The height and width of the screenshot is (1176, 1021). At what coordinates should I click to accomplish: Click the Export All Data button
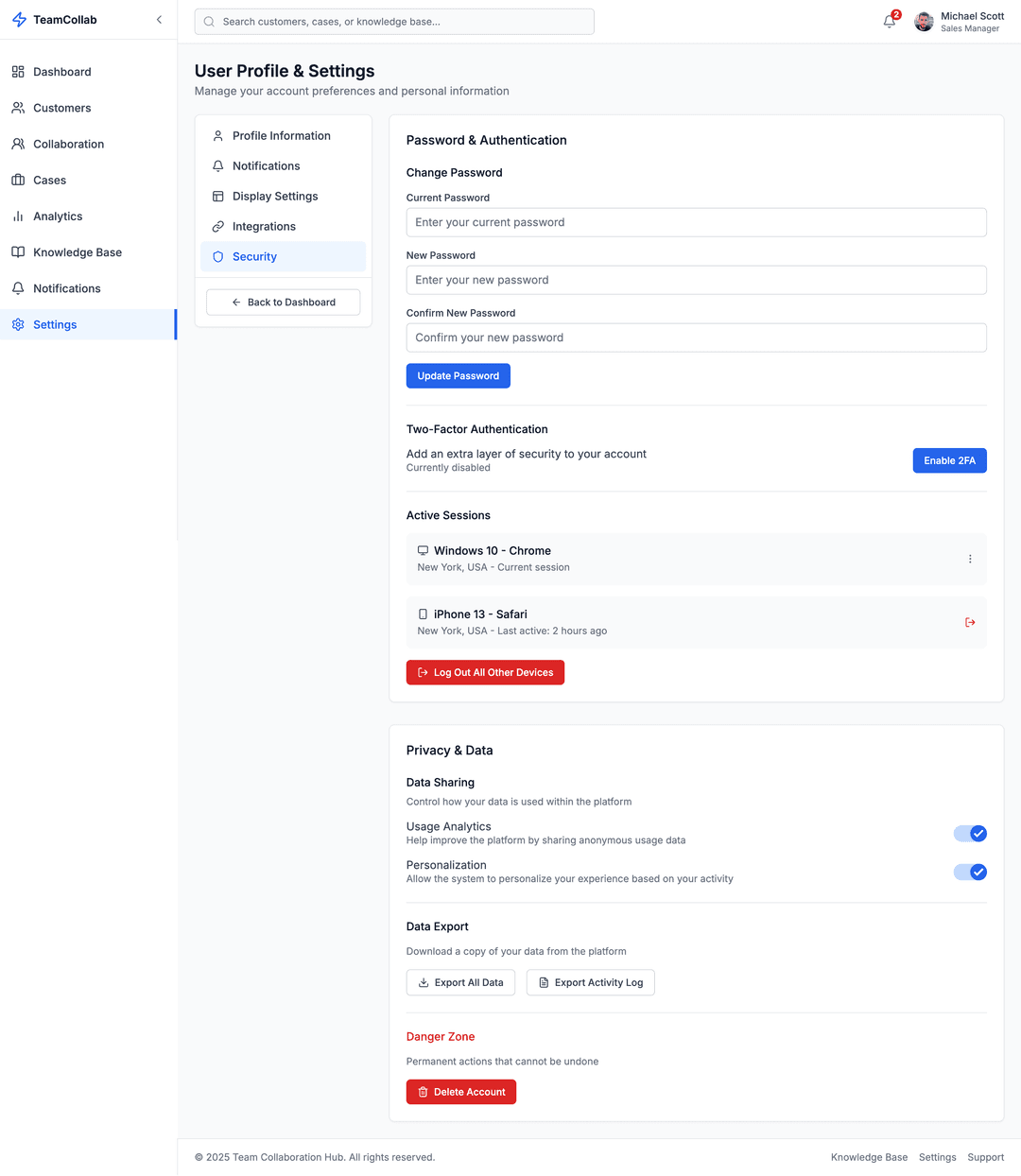coord(460,983)
